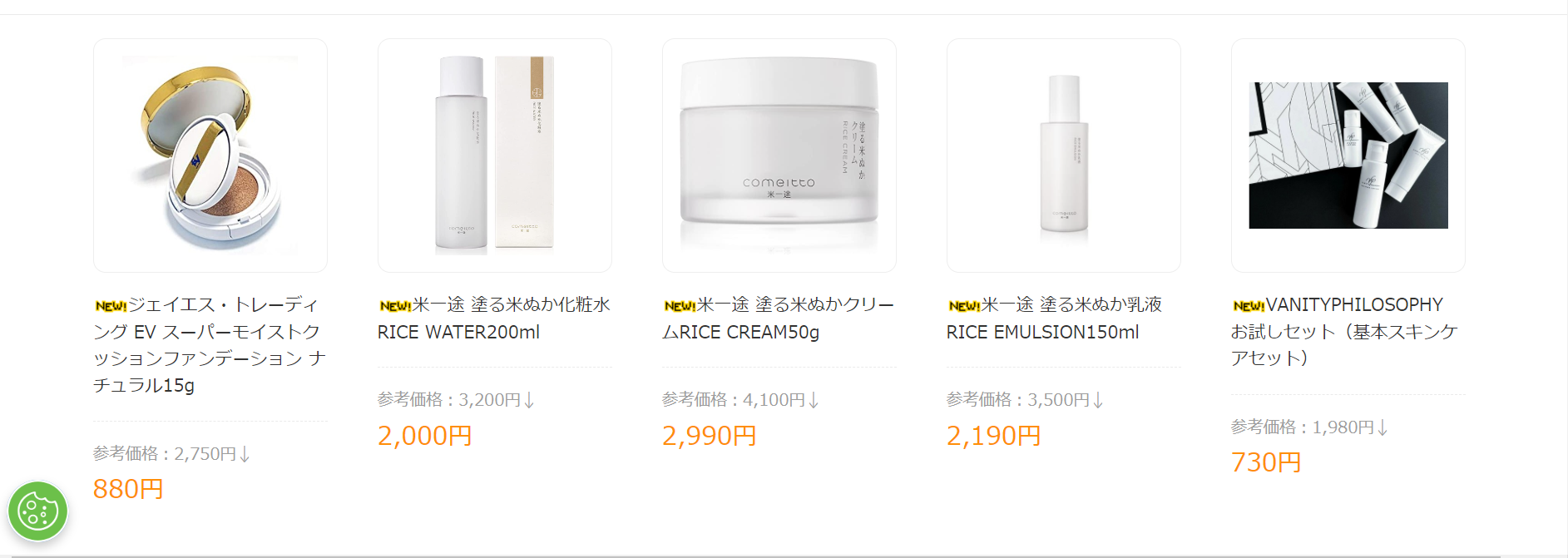Open 塗る米ぬかクリーム RICE CREAM50g link

[x=779, y=319]
